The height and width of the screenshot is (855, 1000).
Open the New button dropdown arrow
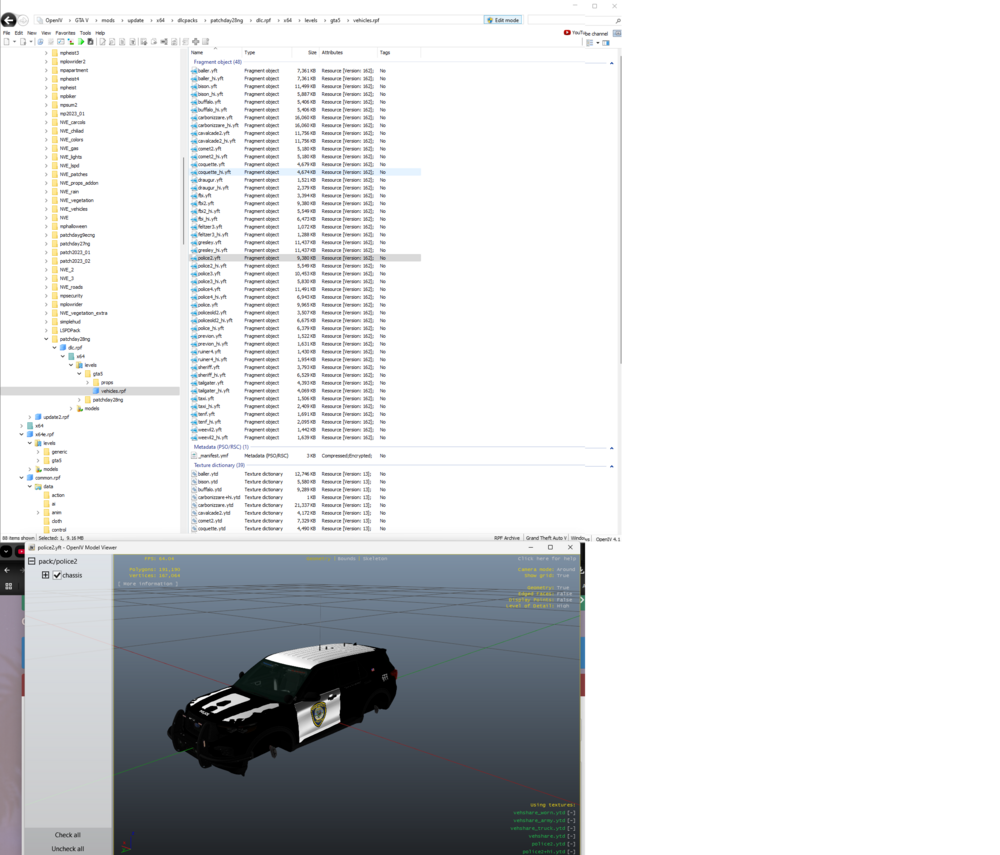(x=15, y=42)
